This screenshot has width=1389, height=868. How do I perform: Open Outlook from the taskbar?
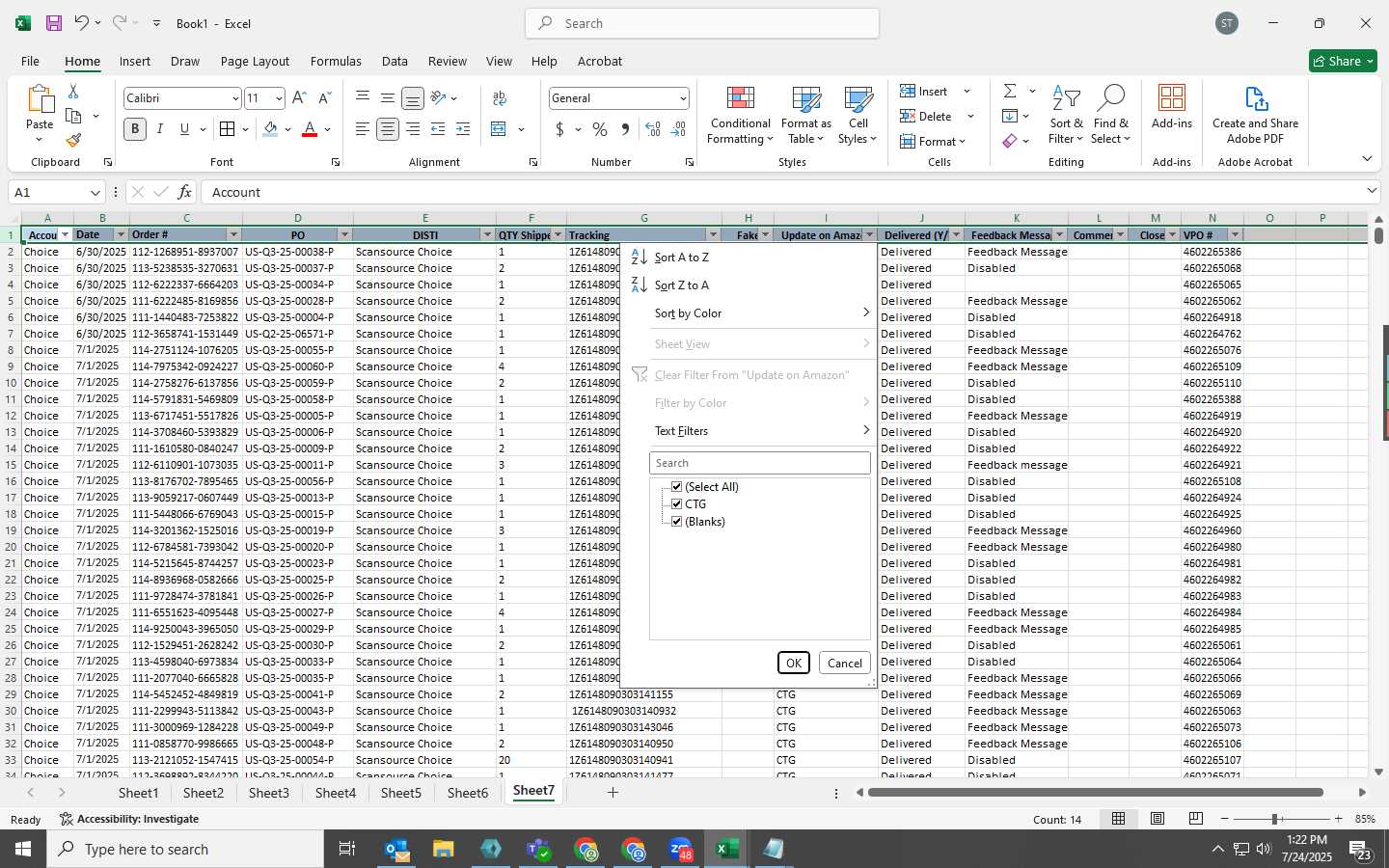[397, 850]
